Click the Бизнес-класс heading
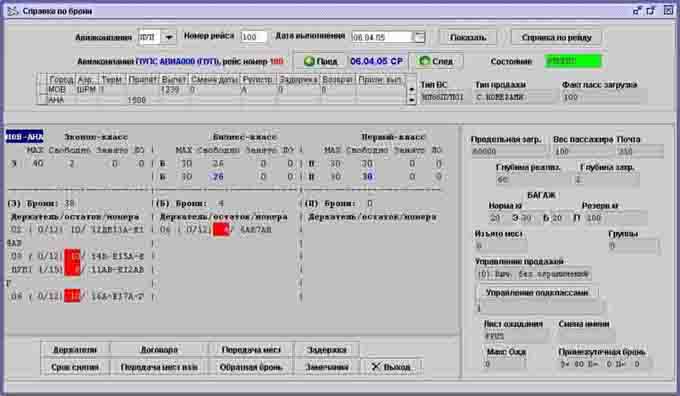 pos(244,137)
